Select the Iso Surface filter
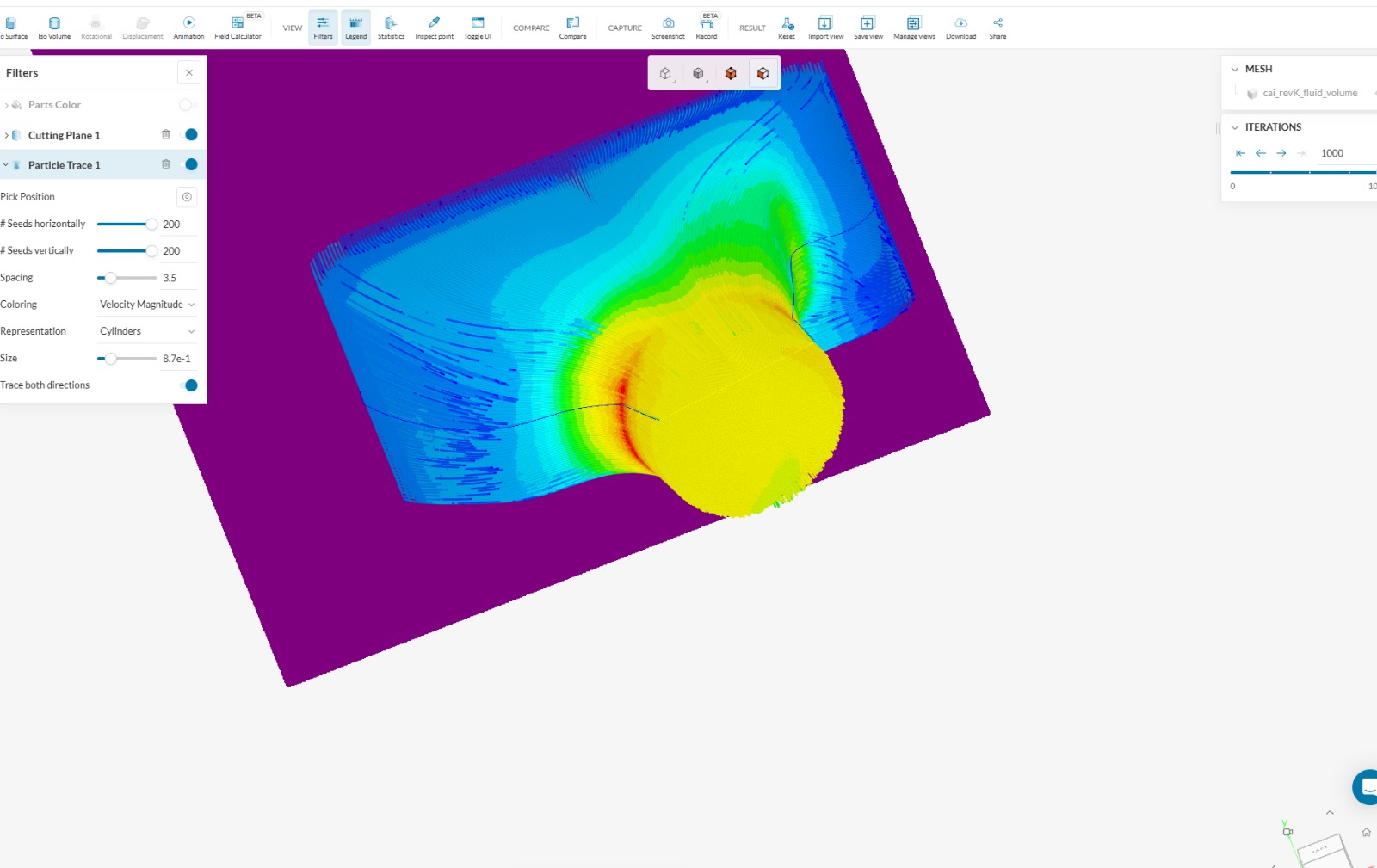1377x868 pixels. 13,28
